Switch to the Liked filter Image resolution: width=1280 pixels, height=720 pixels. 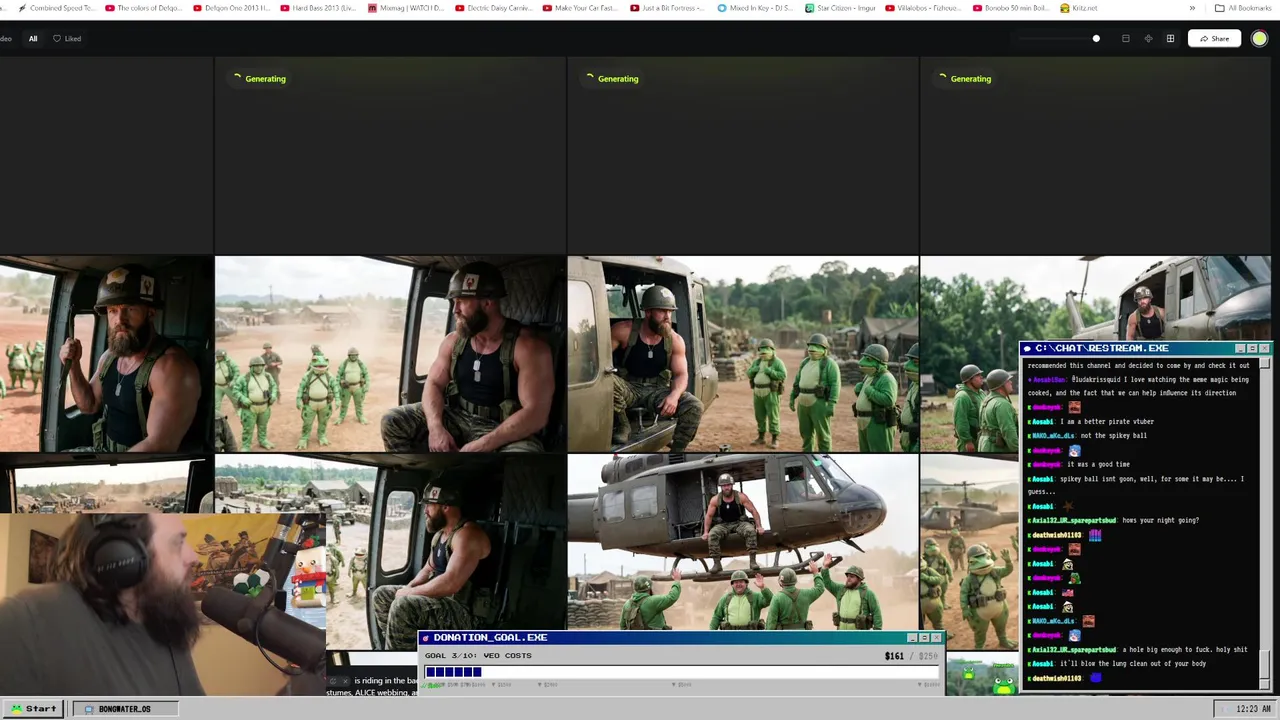(67, 38)
